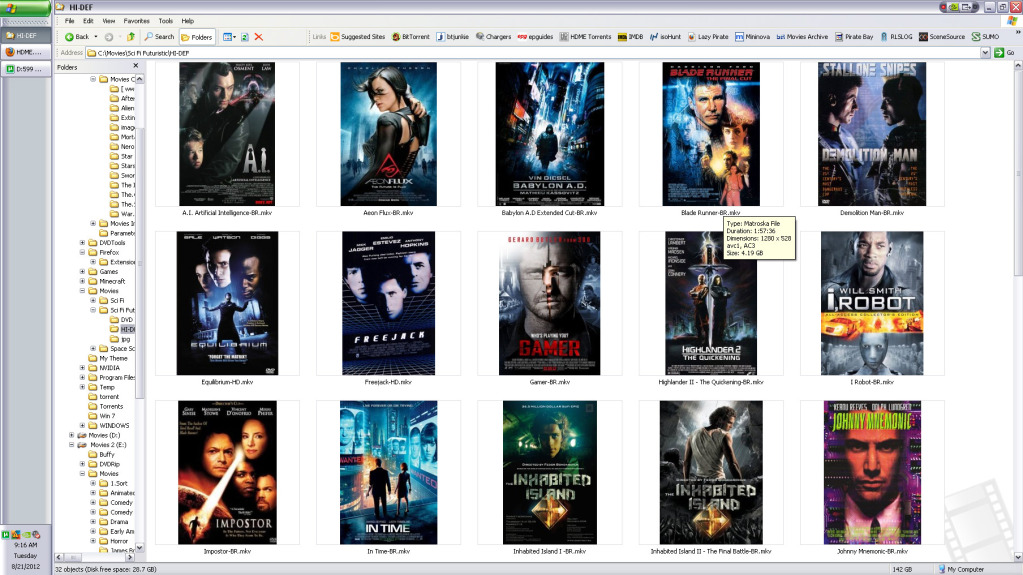Click the IMDB link icon

coord(622,37)
